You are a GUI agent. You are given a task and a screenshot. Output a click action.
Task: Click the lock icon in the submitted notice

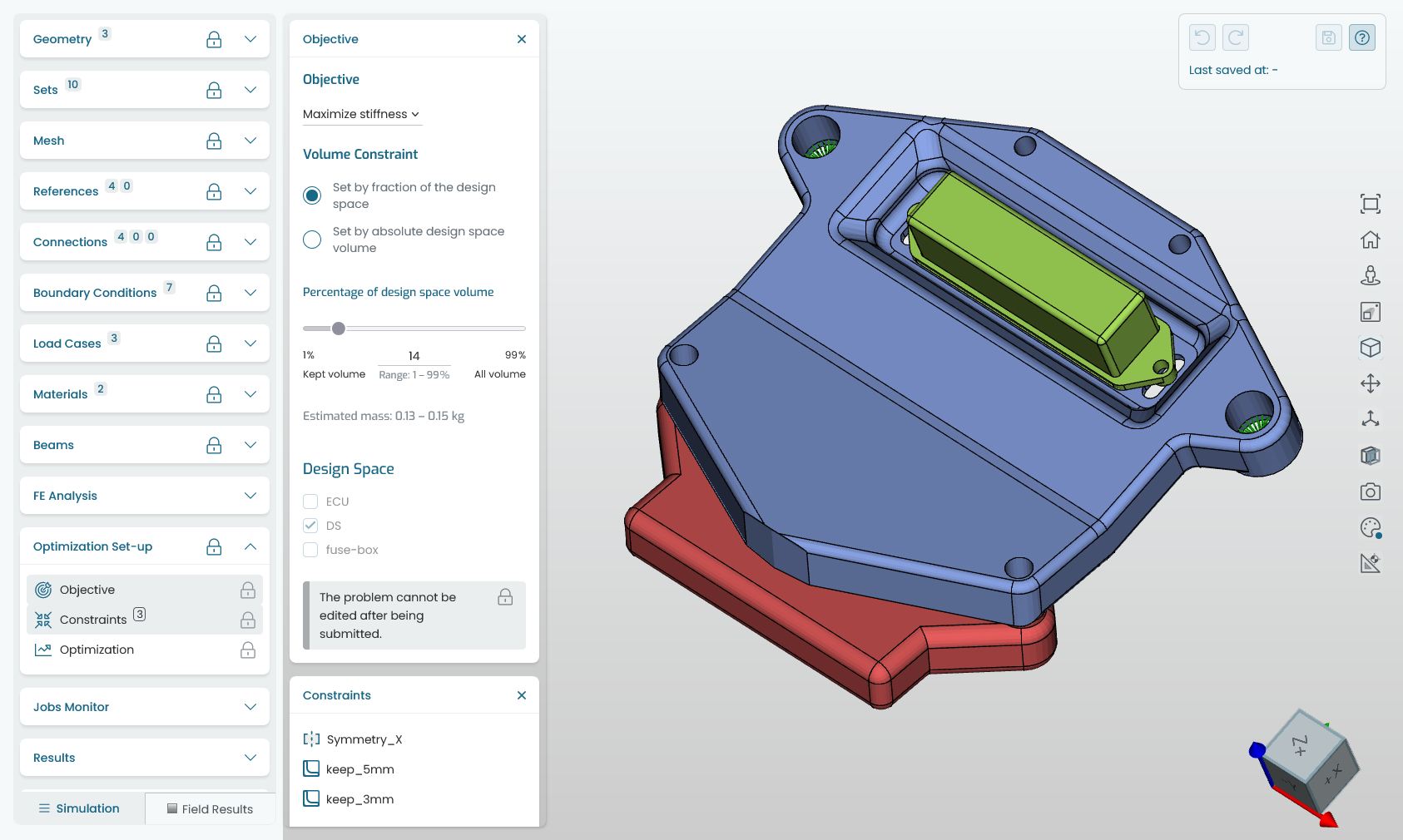point(505,597)
